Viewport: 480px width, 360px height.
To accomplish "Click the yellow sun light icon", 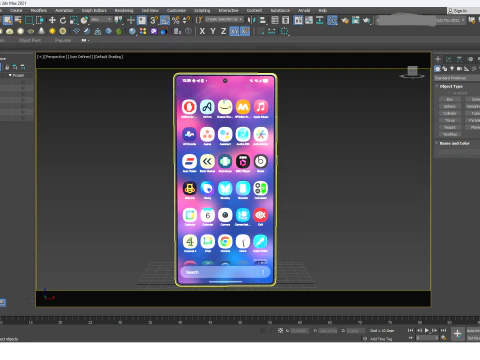I will point(52,31).
